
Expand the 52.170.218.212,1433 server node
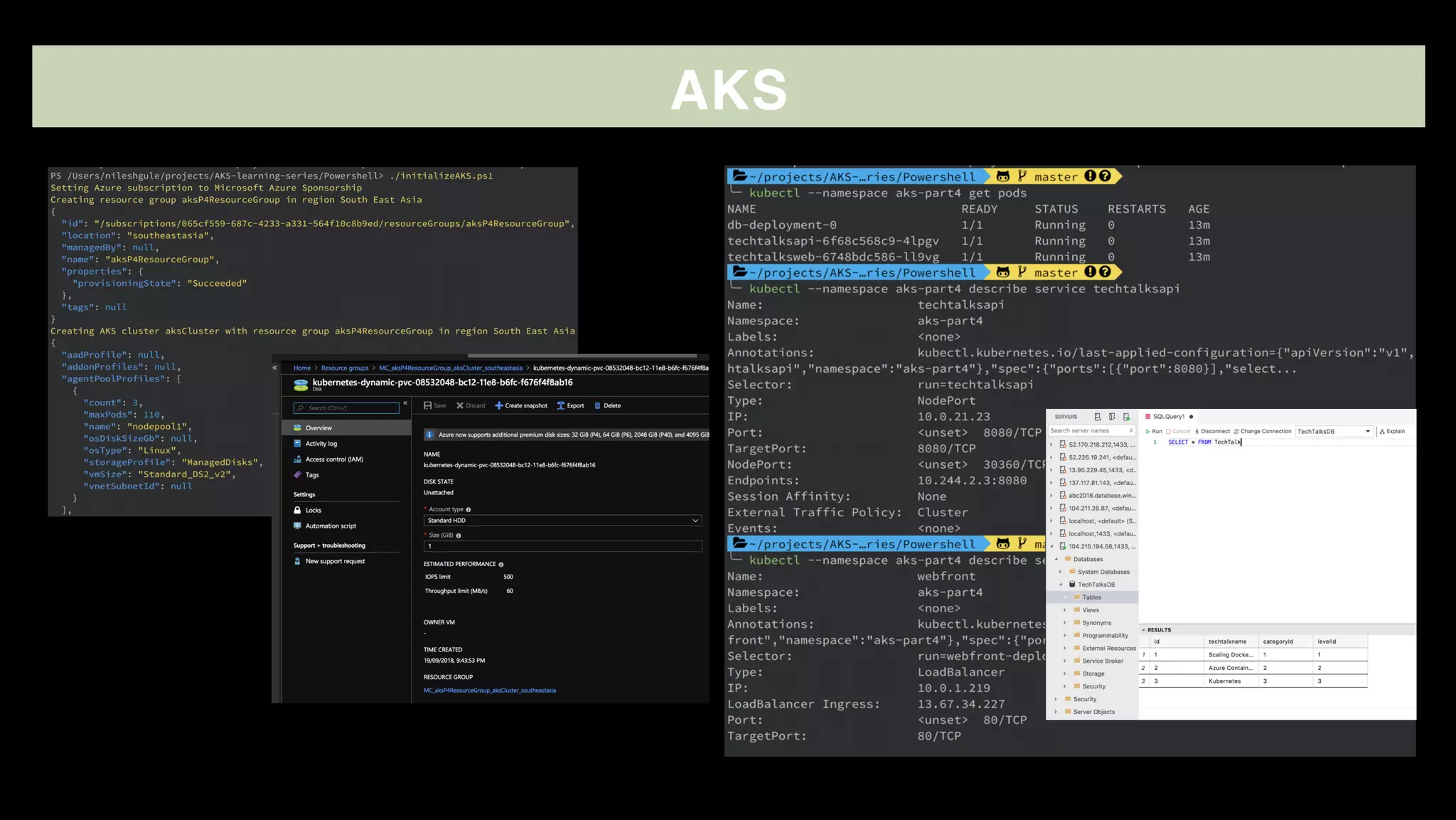tap(1051, 444)
